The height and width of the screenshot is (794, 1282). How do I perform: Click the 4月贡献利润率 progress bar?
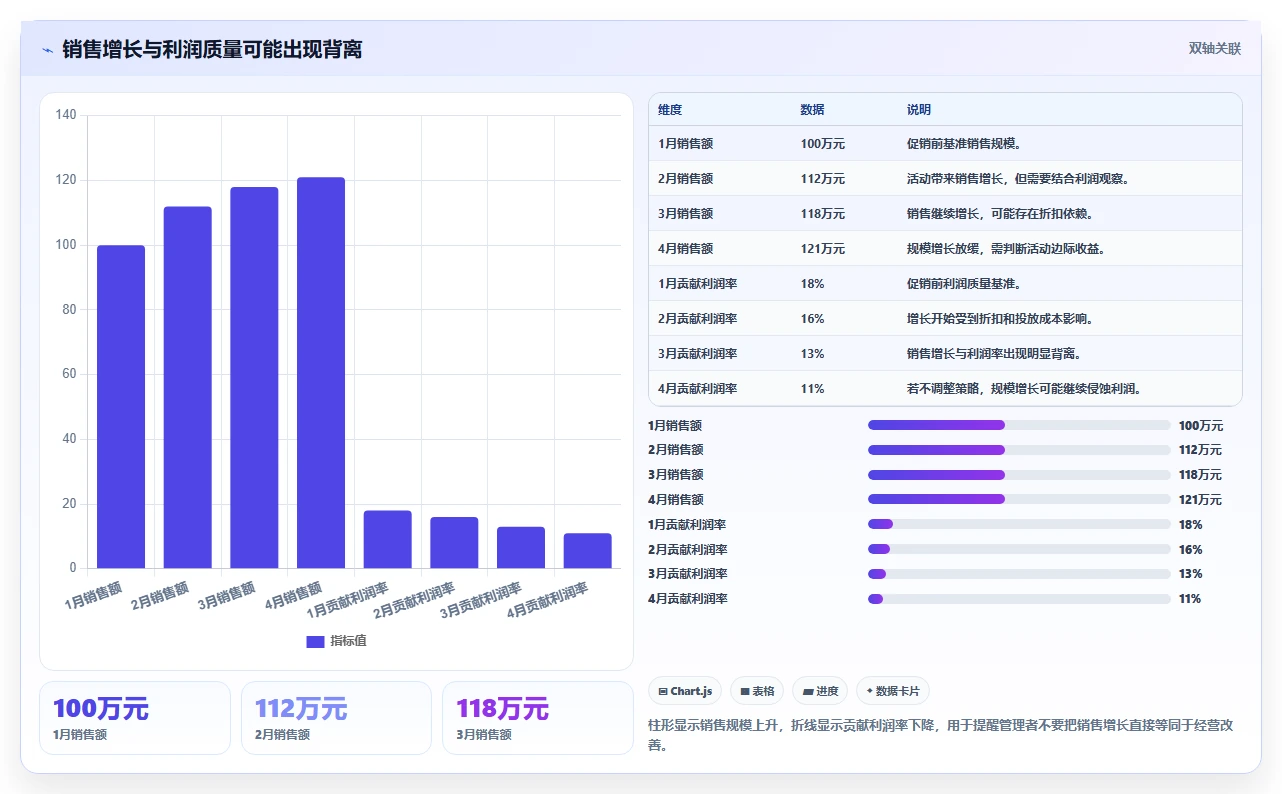(x=1019, y=599)
